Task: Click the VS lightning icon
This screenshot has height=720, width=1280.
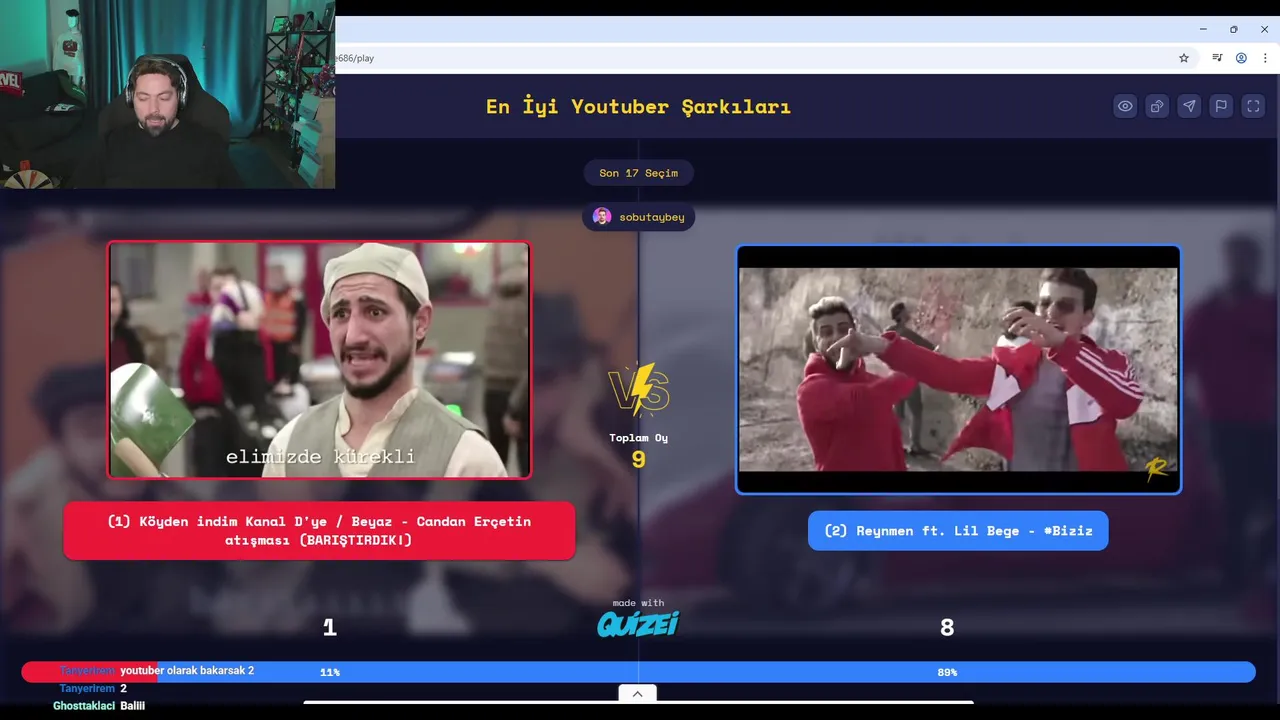Action: [x=638, y=389]
